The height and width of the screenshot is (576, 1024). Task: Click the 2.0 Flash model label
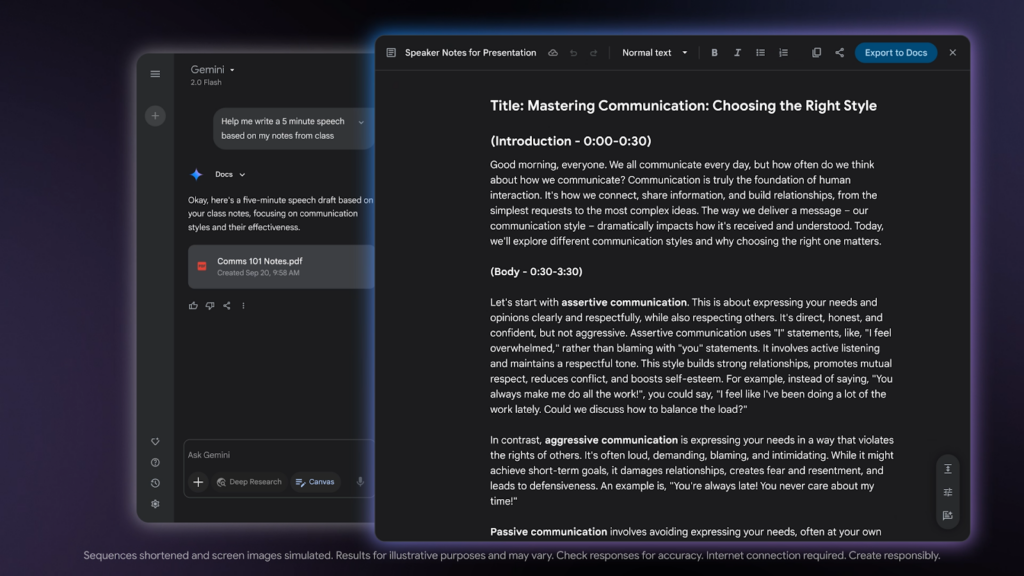206,82
